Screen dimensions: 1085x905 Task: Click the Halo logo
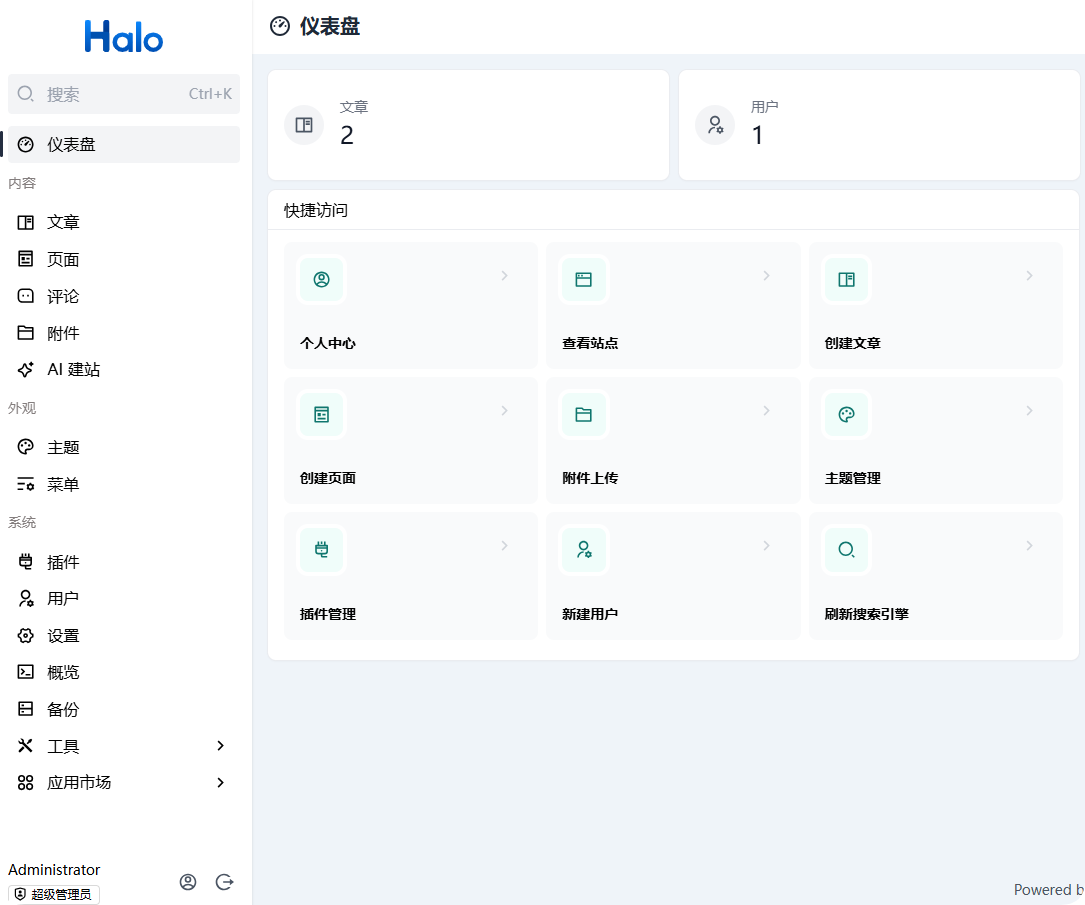[124, 37]
